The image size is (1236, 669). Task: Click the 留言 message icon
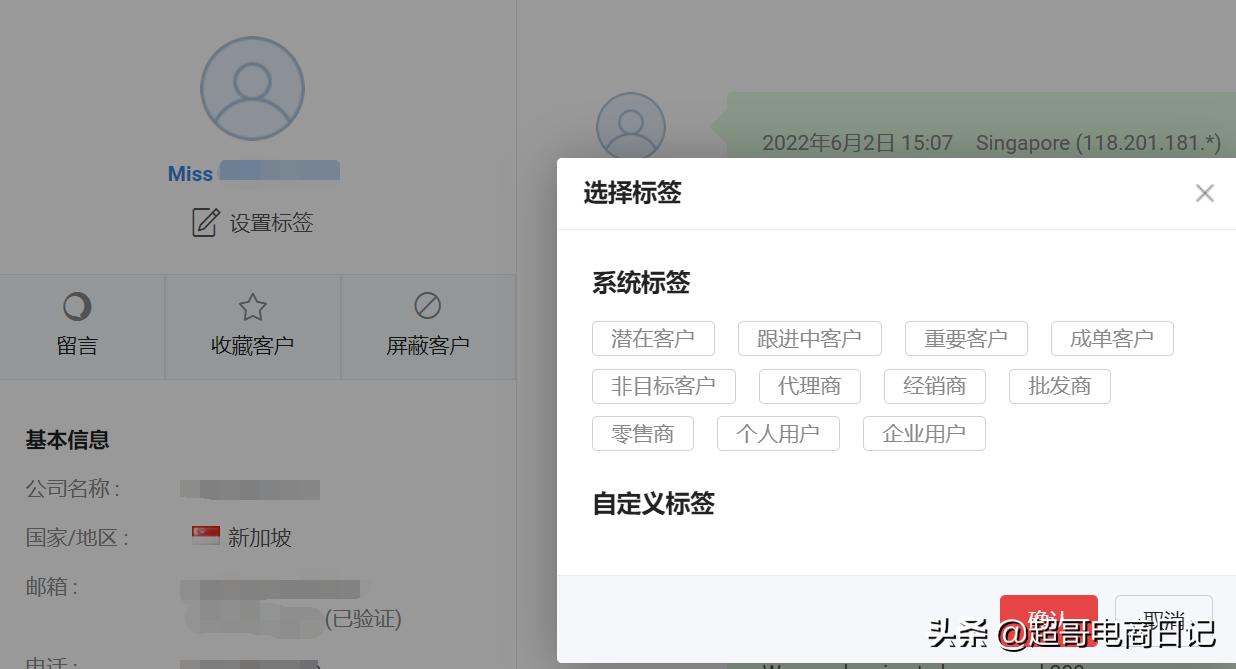pos(78,307)
